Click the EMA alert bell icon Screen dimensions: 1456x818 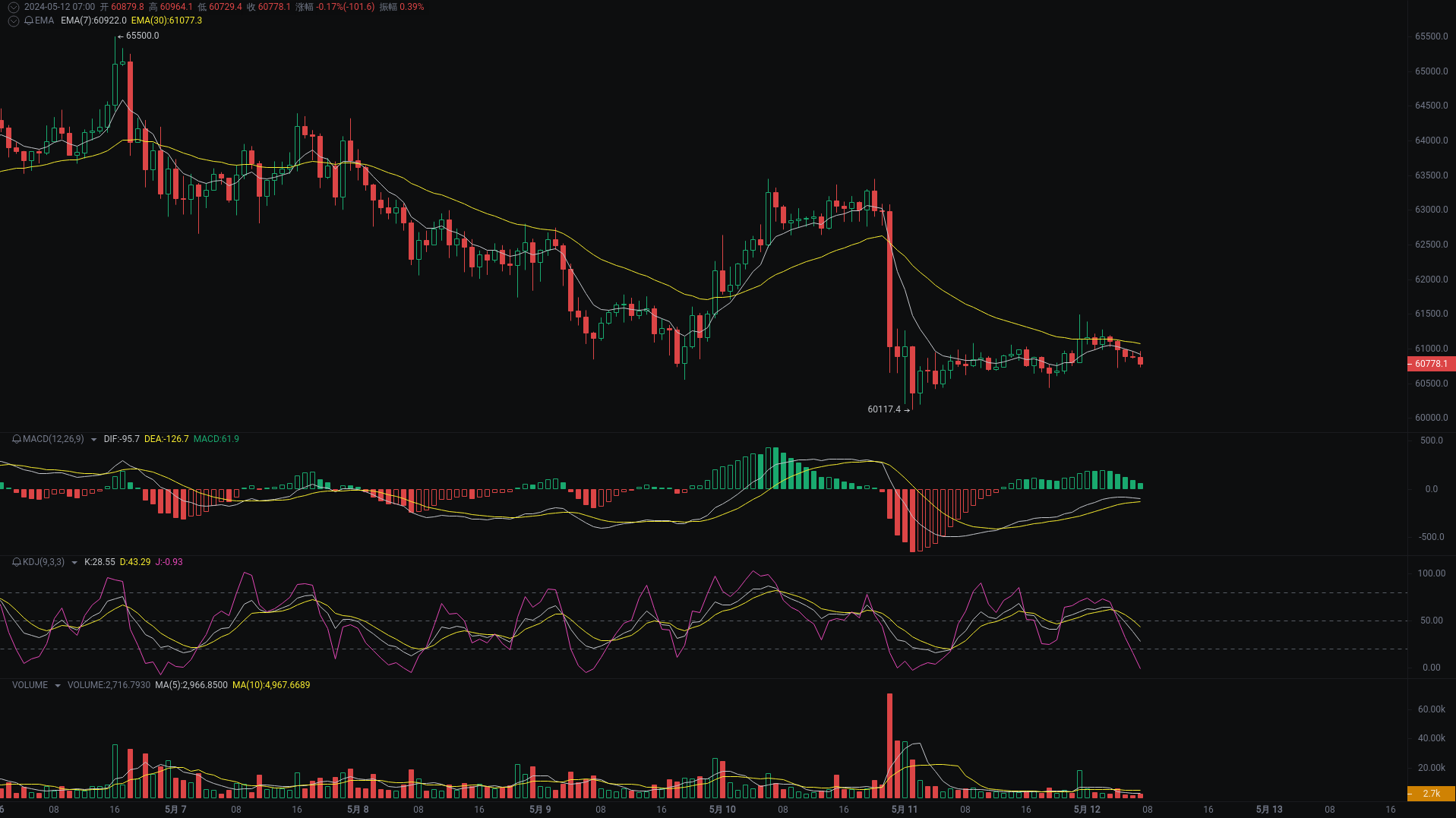click(29, 21)
